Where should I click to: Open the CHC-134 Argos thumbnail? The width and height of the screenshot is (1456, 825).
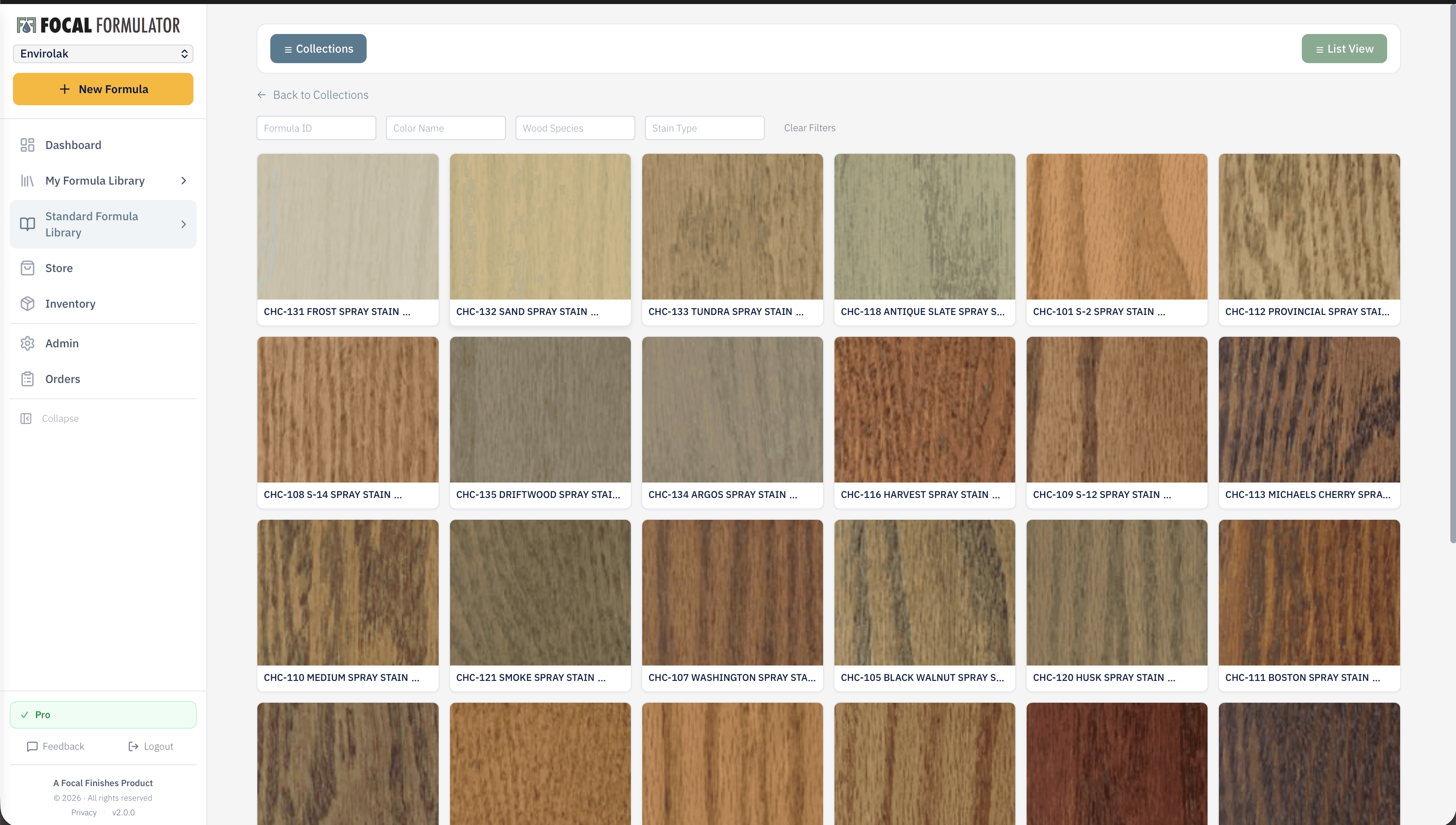[732, 410]
